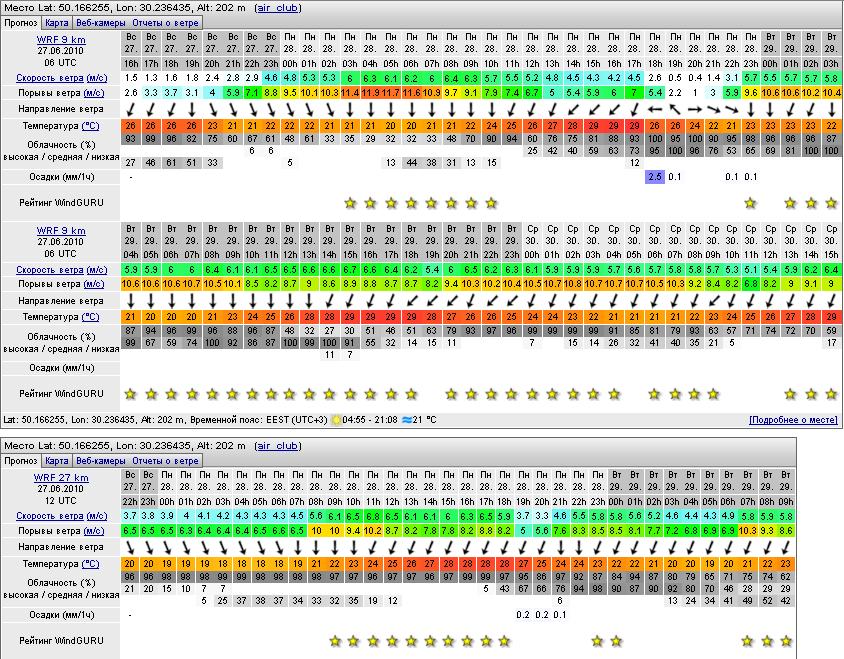Click the blue 2.5 precipitation cell
Viewport: 844px width, 659px height.
coord(655,176)
